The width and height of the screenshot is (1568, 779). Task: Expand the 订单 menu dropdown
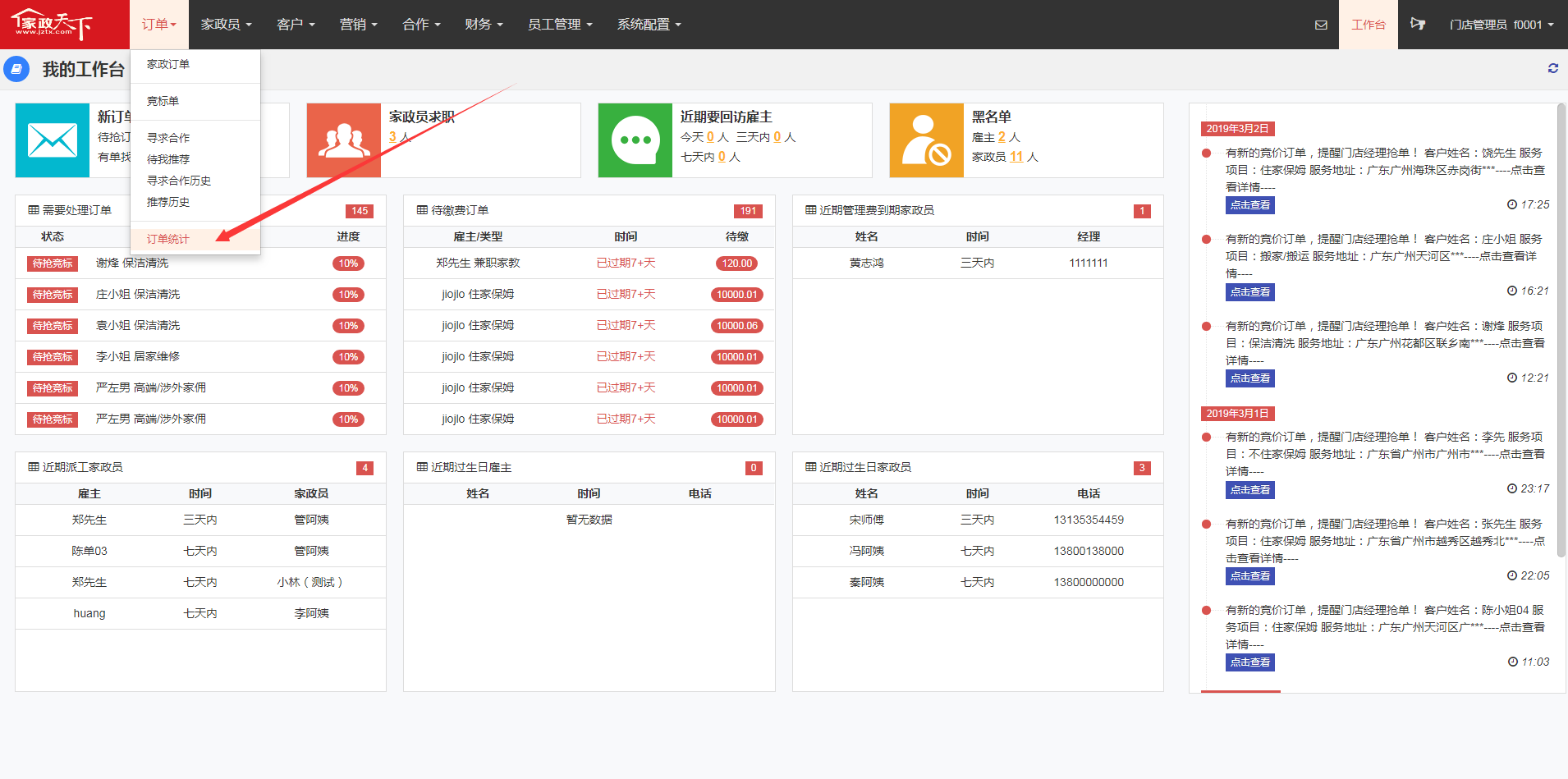click(x=158, y=25)
